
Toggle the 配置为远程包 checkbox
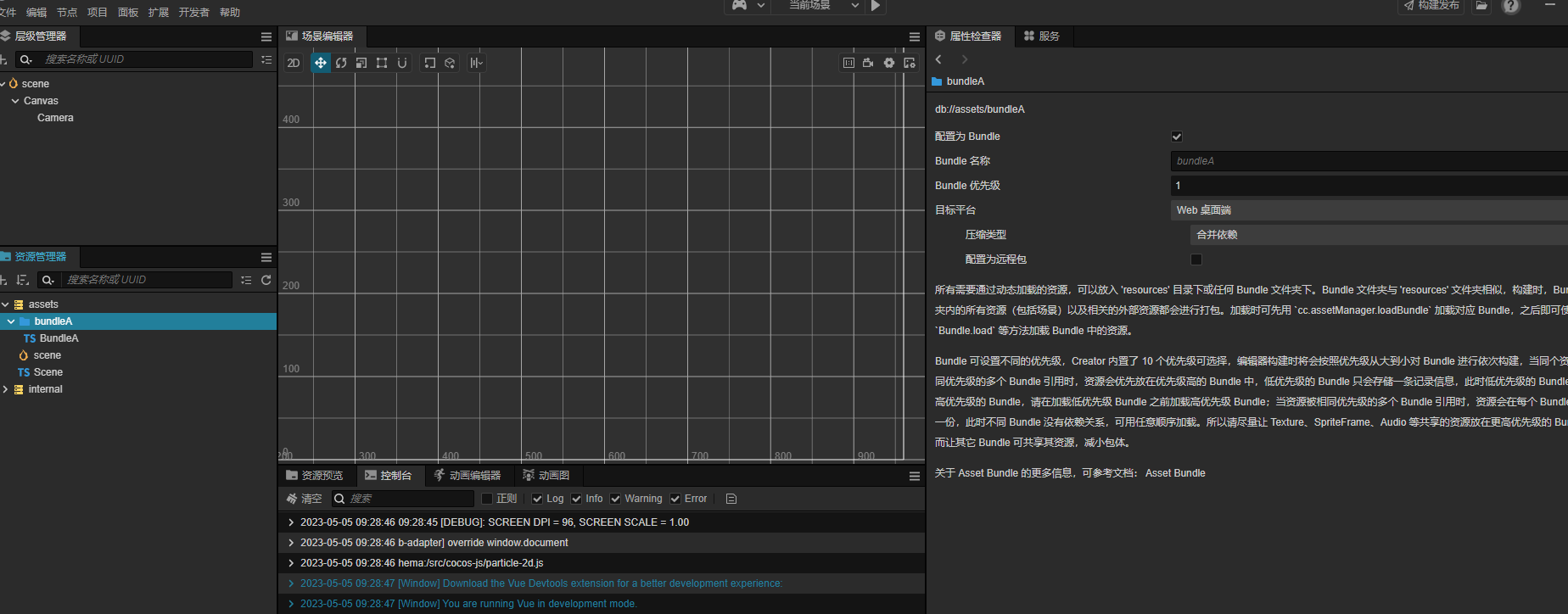point(1196,260)
